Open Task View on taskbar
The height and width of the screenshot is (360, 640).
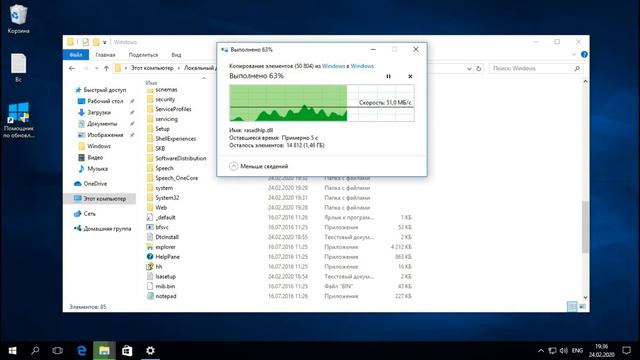point(58,351)
